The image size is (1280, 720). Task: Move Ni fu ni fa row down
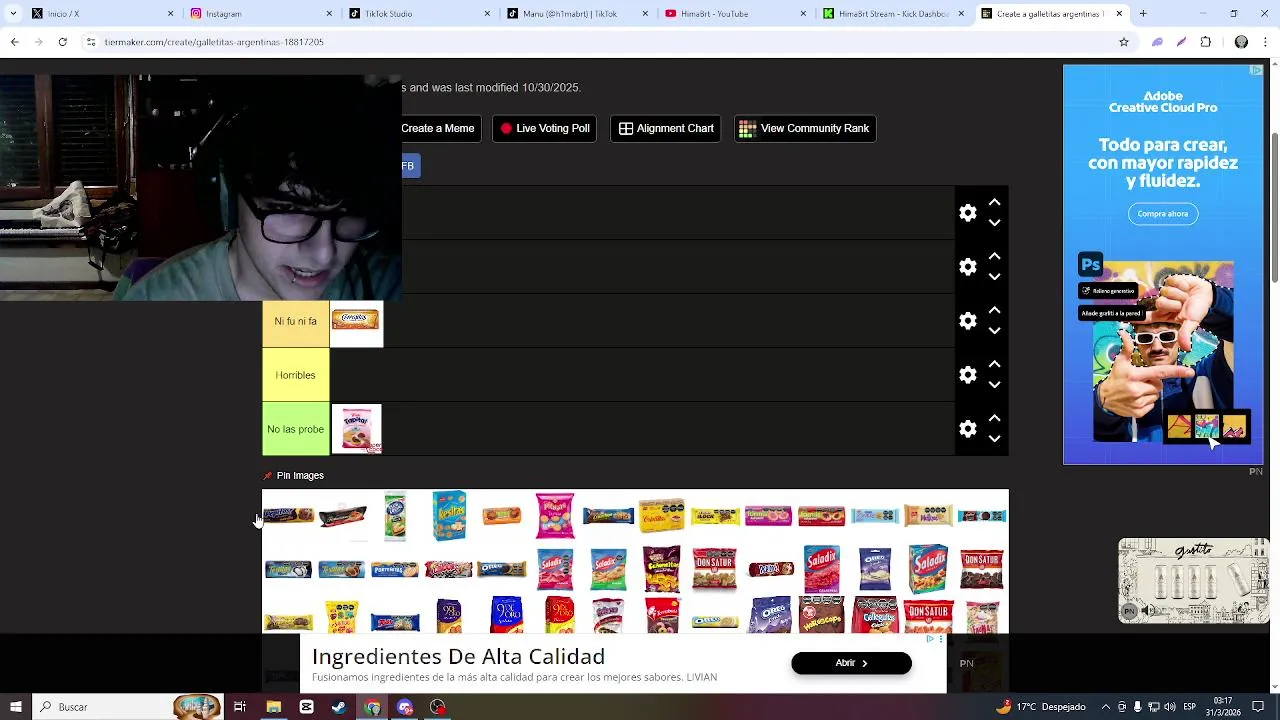click(994, 331)
